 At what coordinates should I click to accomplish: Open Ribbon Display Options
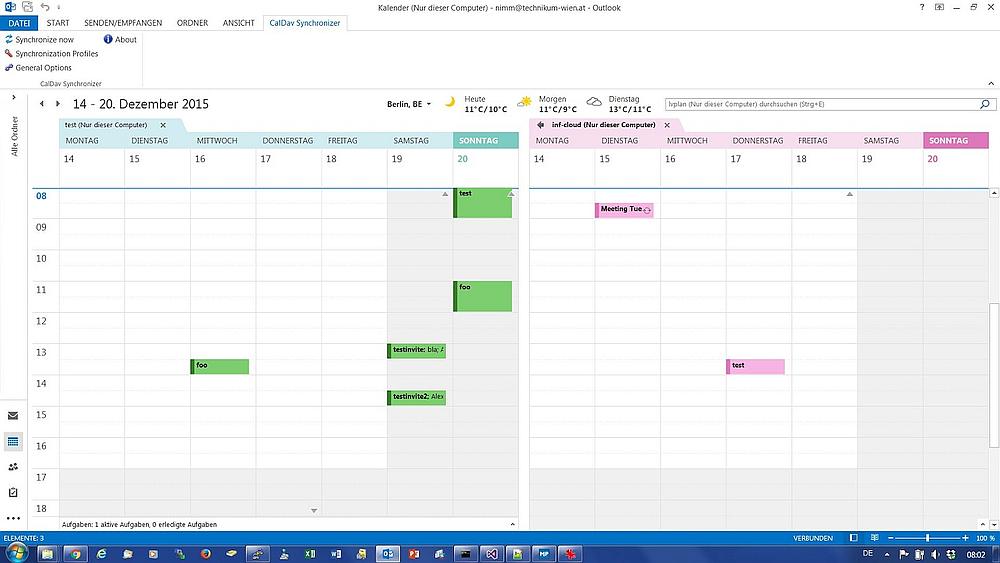pos(939,7)
